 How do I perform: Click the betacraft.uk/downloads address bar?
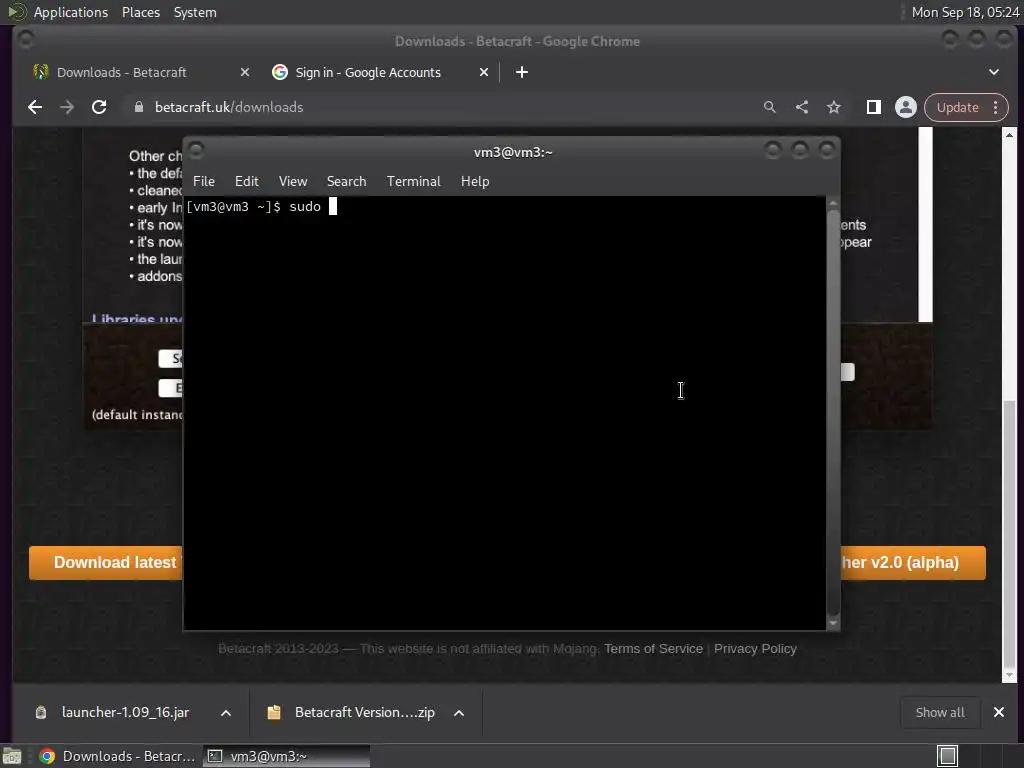coord(444,107)
